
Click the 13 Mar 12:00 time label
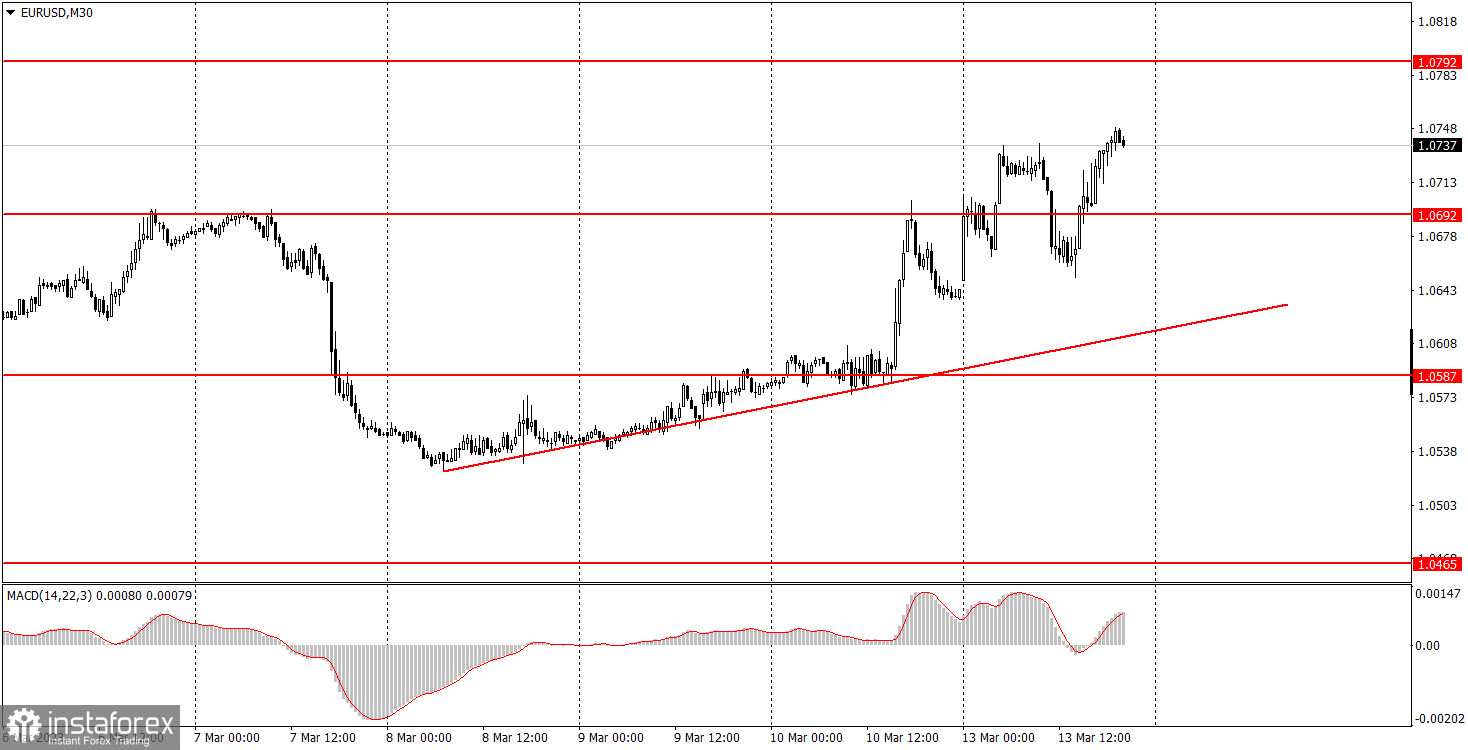pyautogui.click(x=1093, y=738)
